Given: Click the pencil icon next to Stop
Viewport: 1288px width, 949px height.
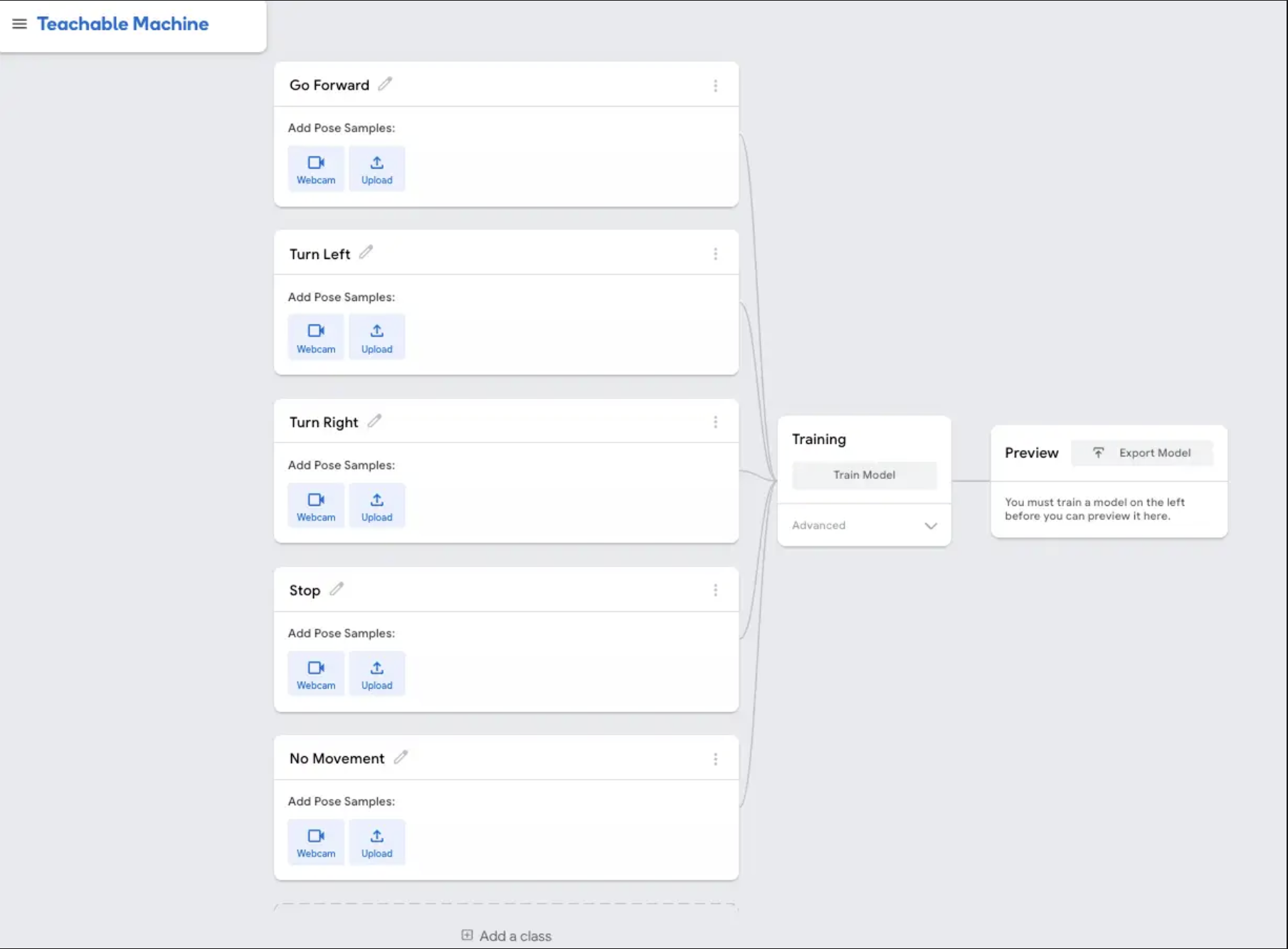Looking at the screenshot, I should pyautogui.click(x=337, y=589).
